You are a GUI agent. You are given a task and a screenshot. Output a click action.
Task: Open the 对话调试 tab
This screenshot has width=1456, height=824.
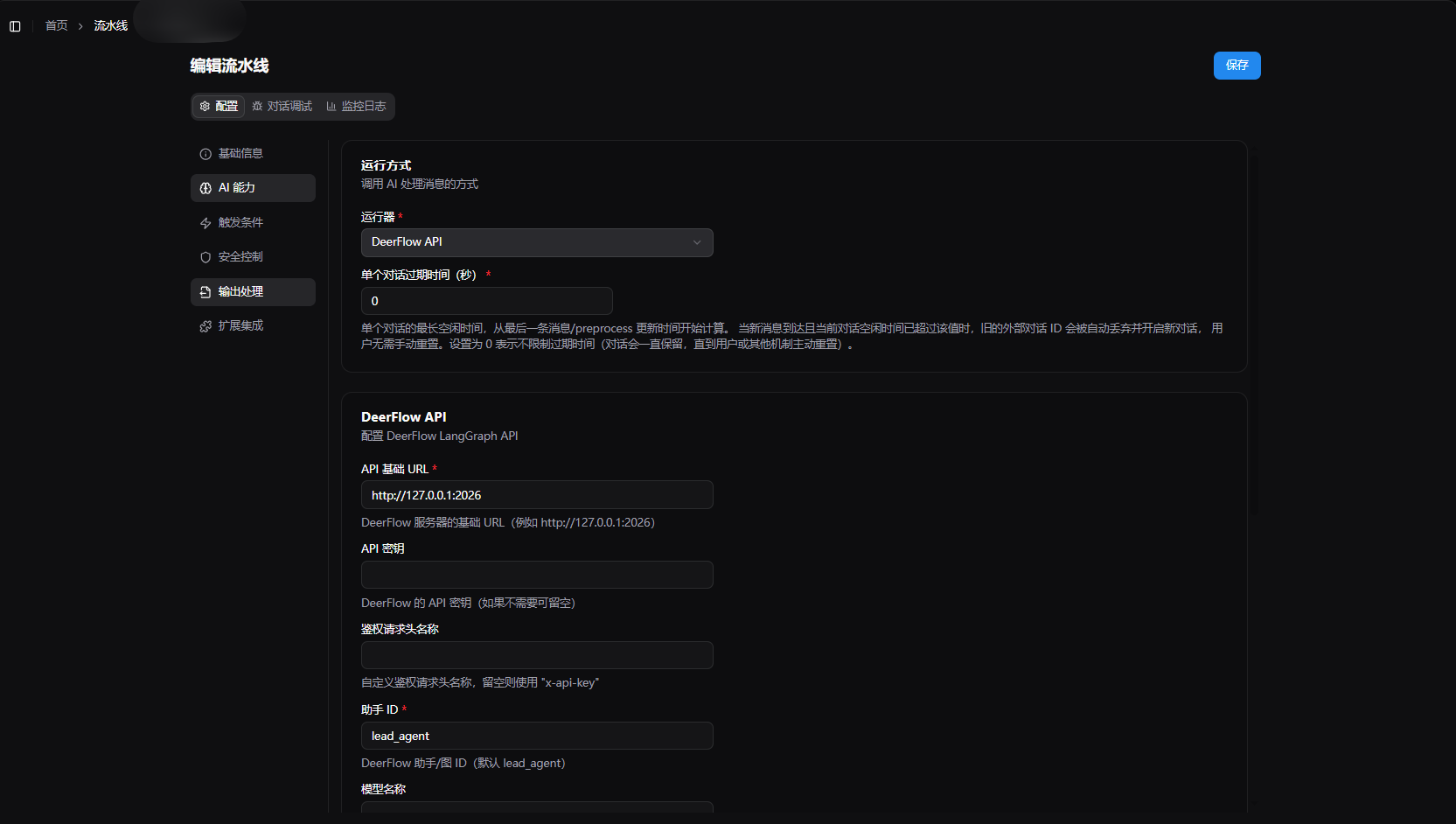click(x=282, y=107)
